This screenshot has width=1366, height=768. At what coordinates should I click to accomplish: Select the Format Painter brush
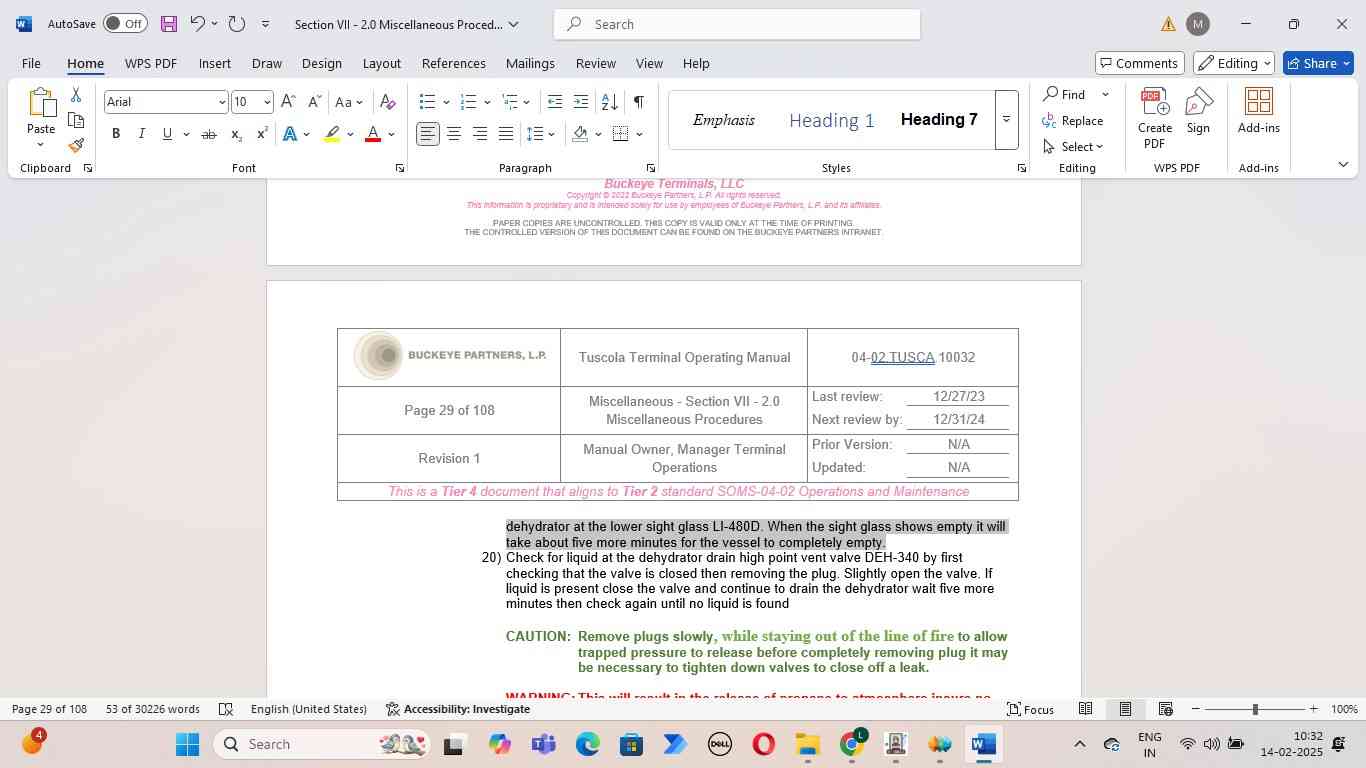[76, 146]
